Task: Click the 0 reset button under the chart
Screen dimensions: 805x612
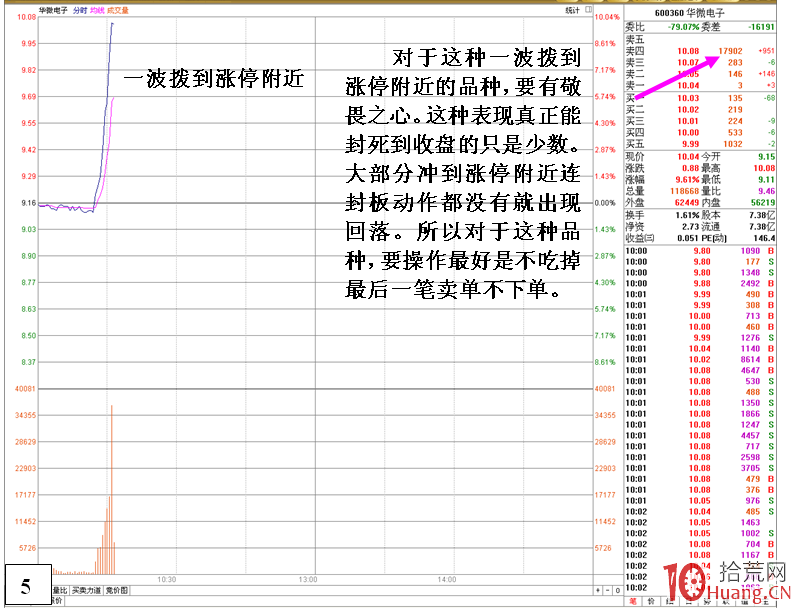Action: click(618, 590)
